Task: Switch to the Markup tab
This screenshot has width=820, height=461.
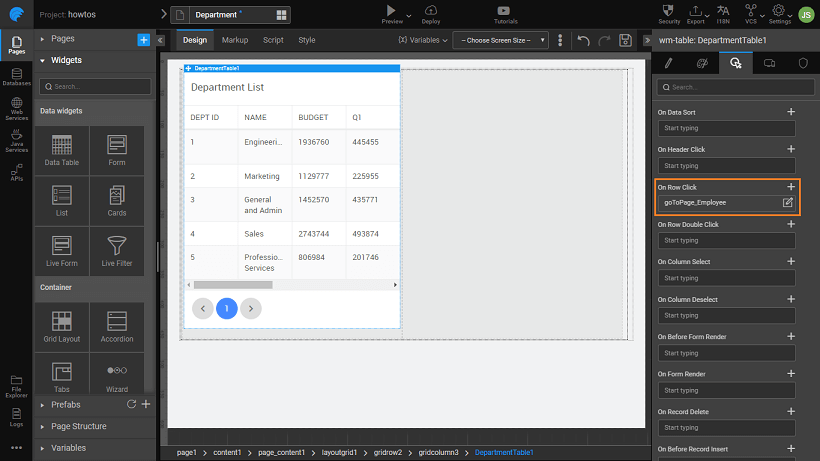Action: 235,40
